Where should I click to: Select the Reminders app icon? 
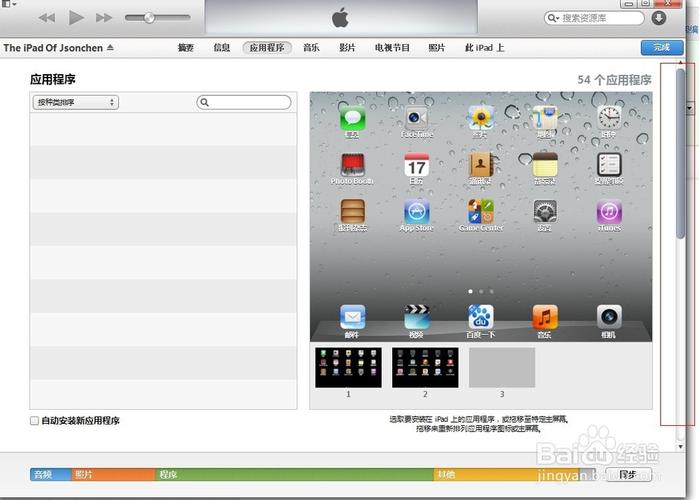tap(609, 165)
